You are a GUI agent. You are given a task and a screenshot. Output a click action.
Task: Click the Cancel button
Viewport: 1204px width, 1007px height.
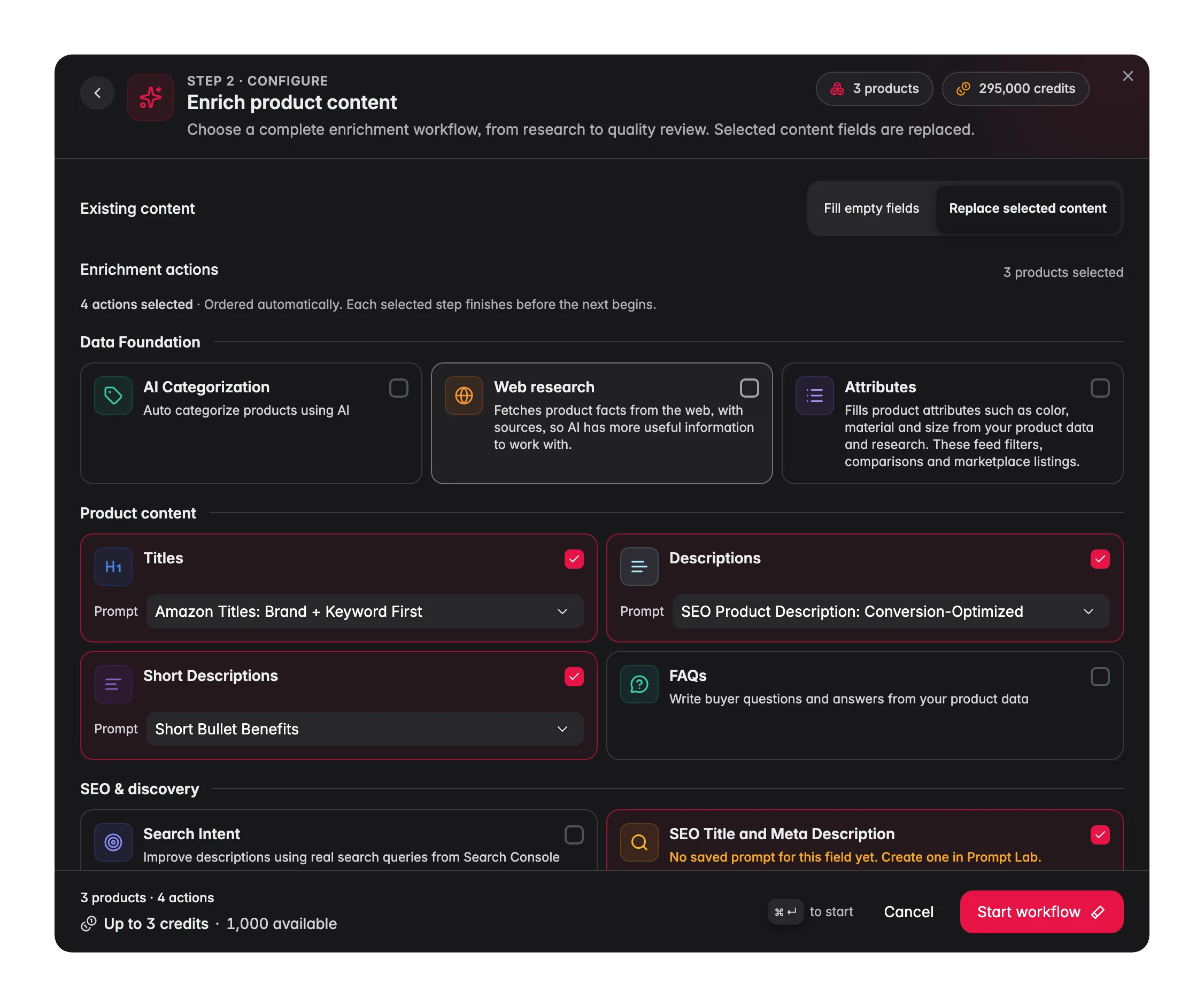pyautogui.click(x=909, y=912)
